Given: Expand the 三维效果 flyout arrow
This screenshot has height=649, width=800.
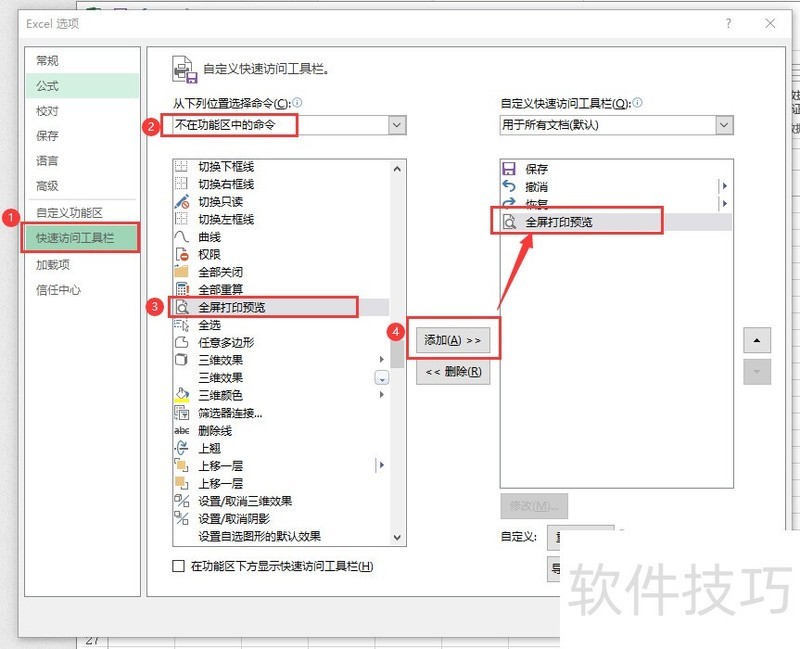Looking at the screenshot, I should (x=381, y=360).
